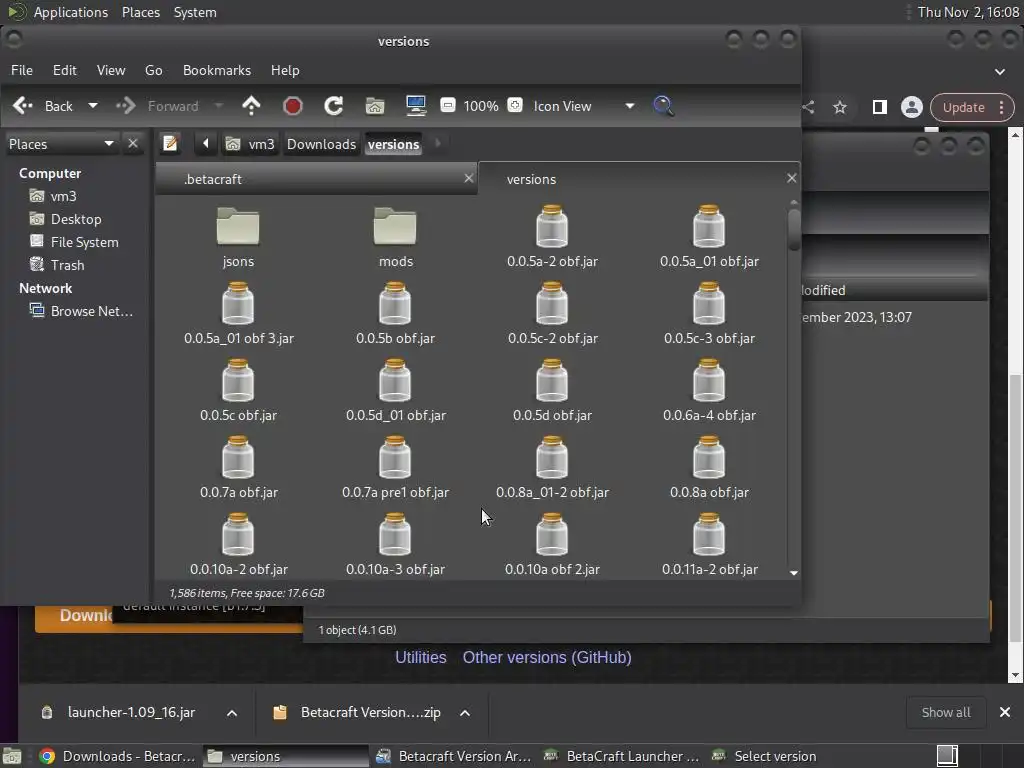Select the 0.0.11a-2 obf.jar file
The width and height of the screenshot is (1024, 768).
(709, 545)
